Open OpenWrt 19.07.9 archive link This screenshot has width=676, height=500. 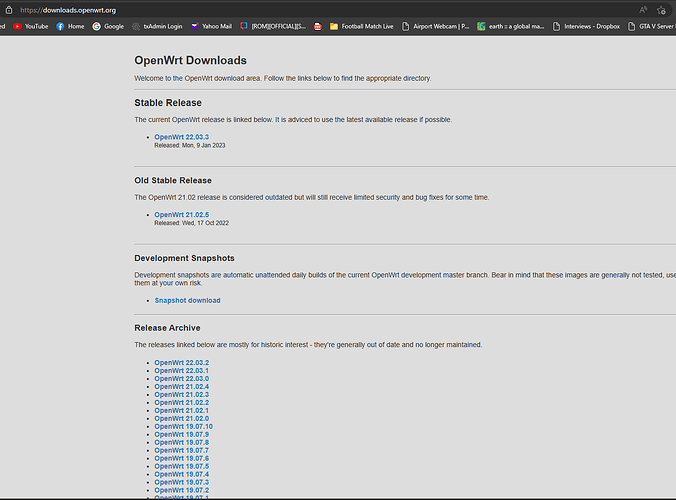tap(182, 434)
